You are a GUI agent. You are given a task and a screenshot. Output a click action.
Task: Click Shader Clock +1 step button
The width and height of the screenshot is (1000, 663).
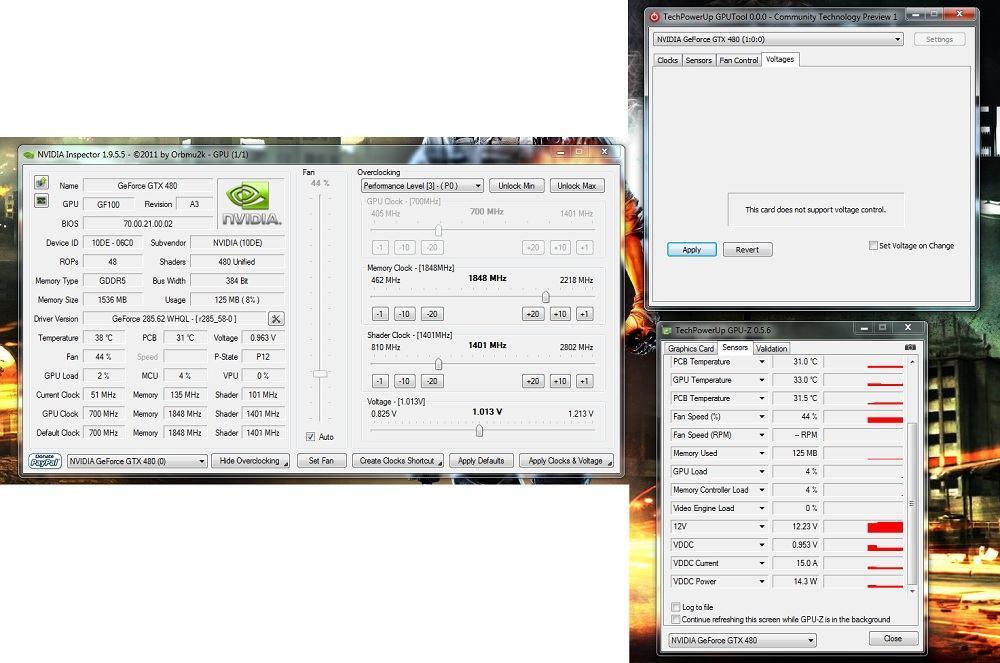584,381
